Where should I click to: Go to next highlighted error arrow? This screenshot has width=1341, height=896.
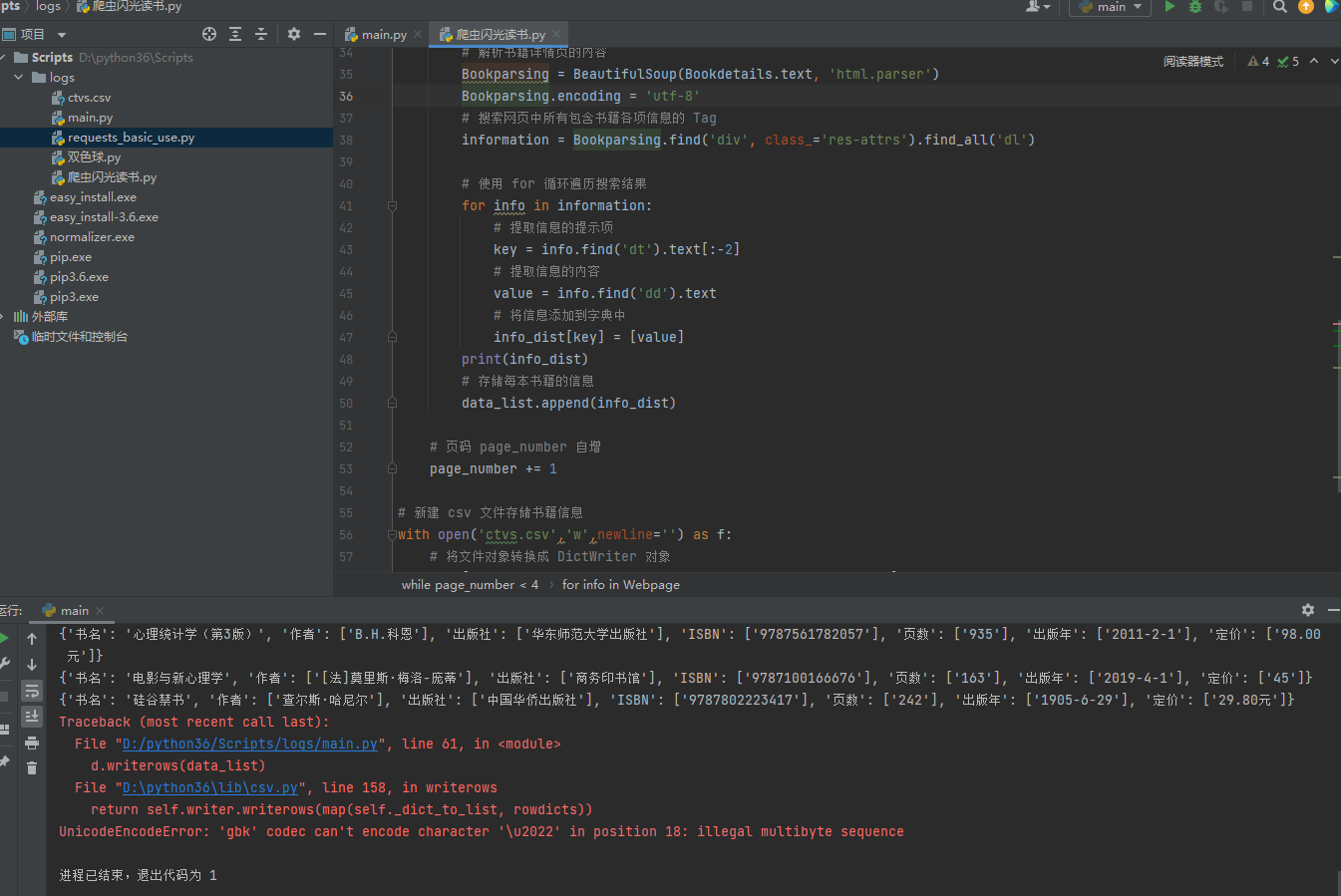click(x=1334, y=61)
